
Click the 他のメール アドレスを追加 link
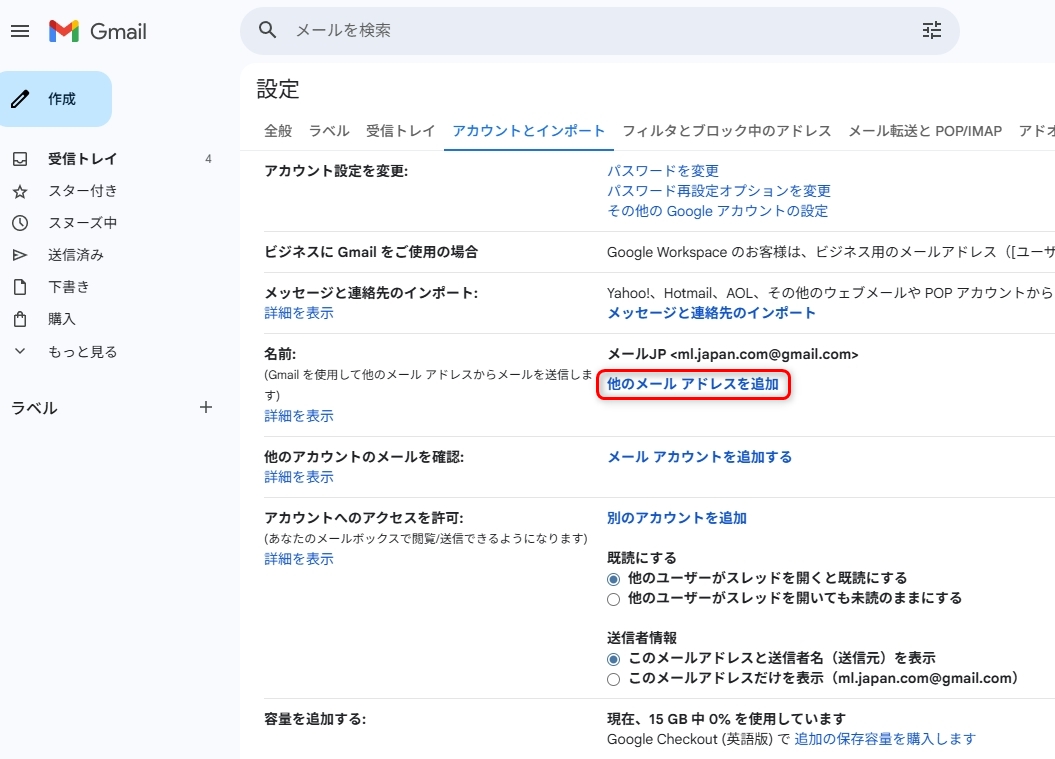point(692,385)
